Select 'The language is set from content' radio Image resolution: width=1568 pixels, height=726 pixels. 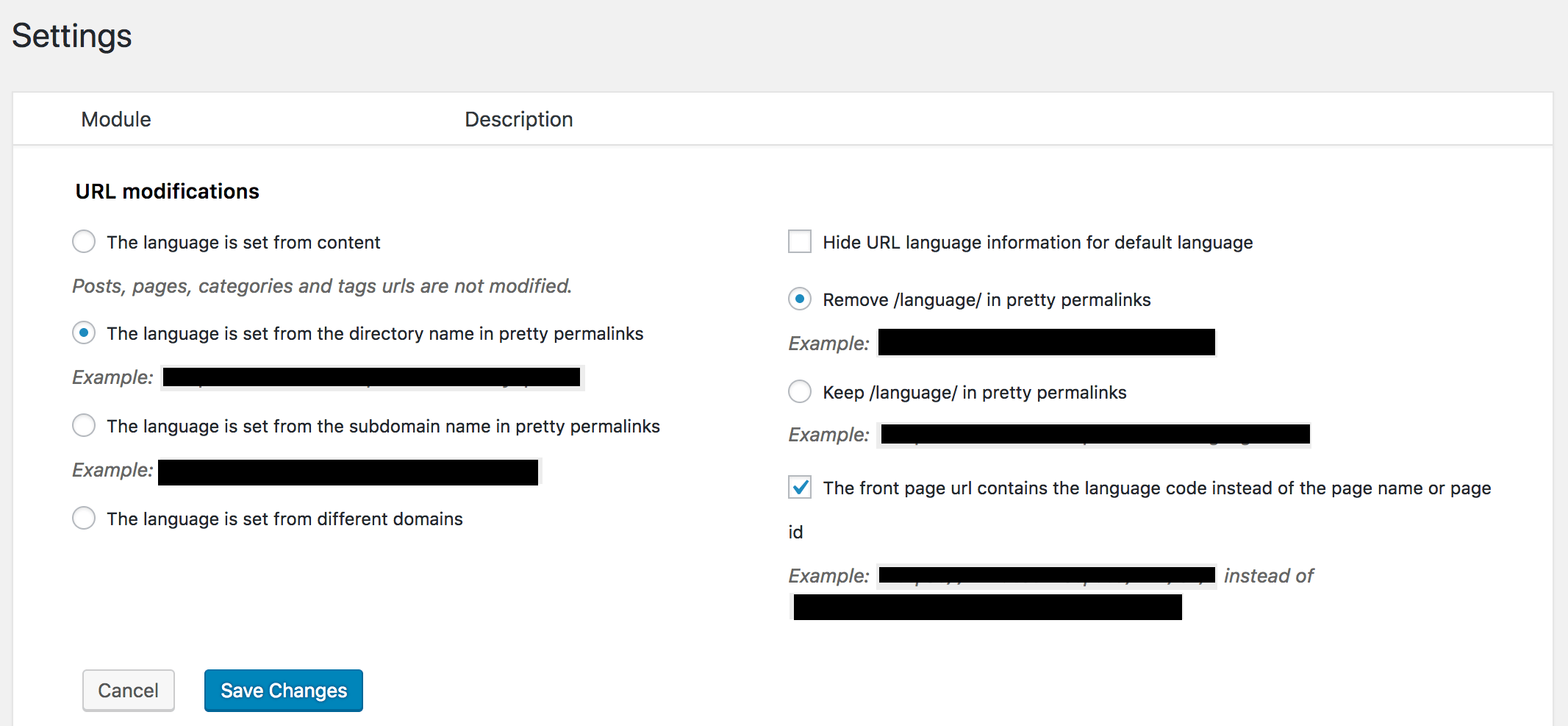pos(84,241)
